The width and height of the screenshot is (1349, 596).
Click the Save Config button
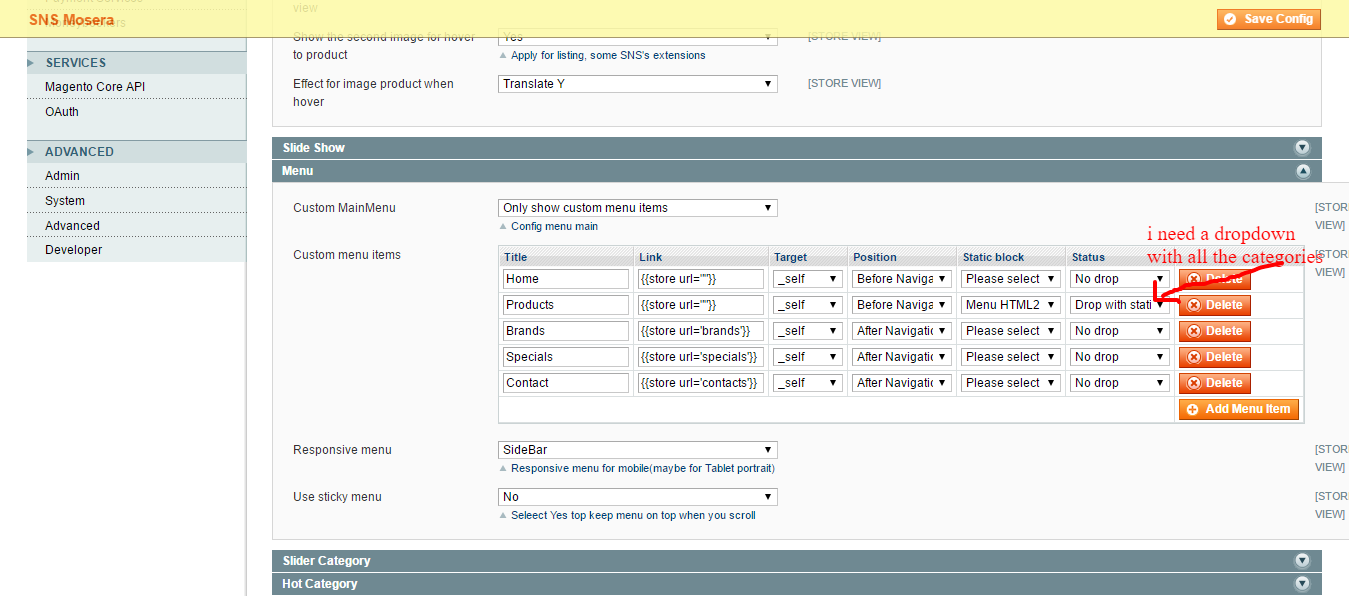coord(1269,19)
